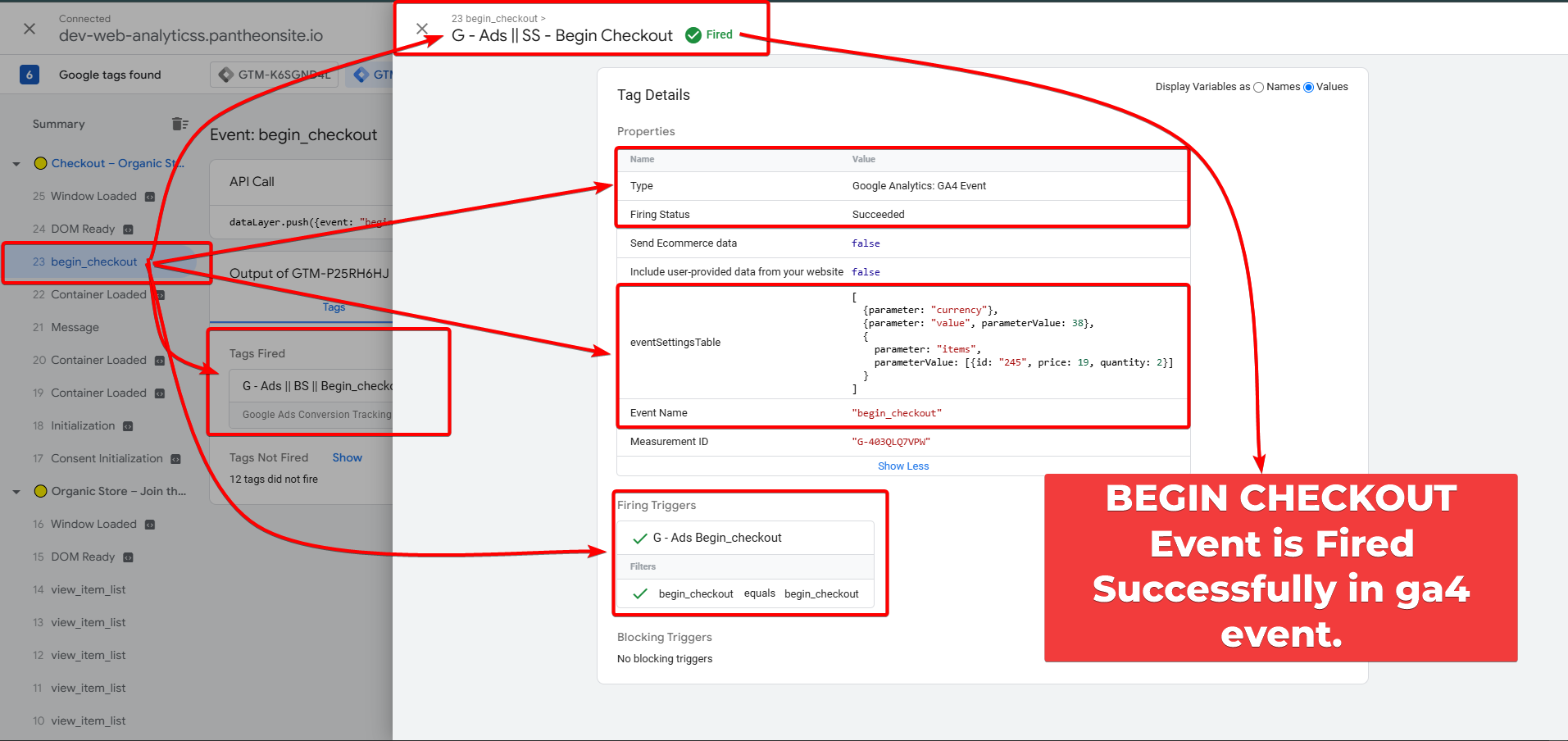This screenshot has width=1568, height=741.
Task: Click data layer icon beside Initialization 18
Action: coord(128,426)
